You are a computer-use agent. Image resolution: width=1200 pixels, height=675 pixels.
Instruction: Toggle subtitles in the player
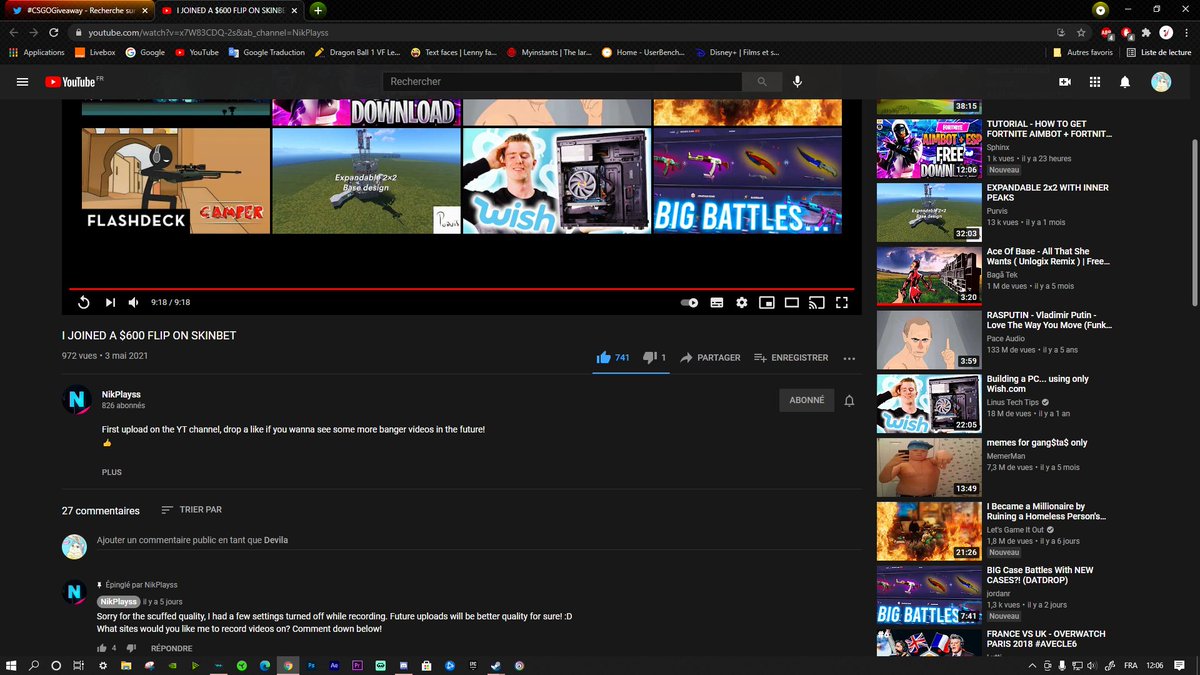pyautogui.click(x=717, y=302)
